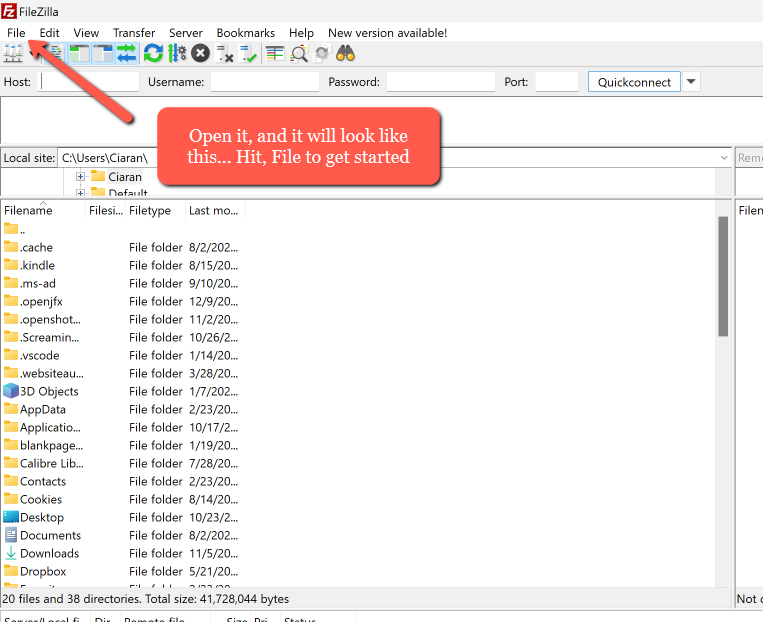The image size is (763, 622).
Task: Select the Documents icon in file list
Action: (11, 535)
